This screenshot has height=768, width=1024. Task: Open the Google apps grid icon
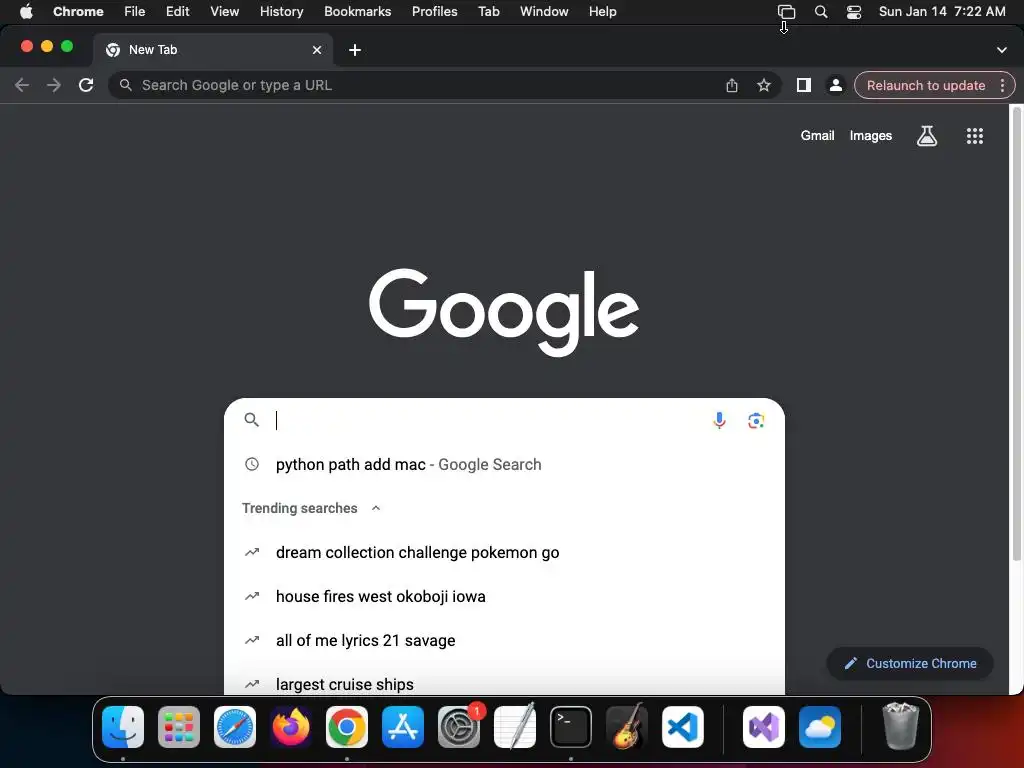pos(974,136)
